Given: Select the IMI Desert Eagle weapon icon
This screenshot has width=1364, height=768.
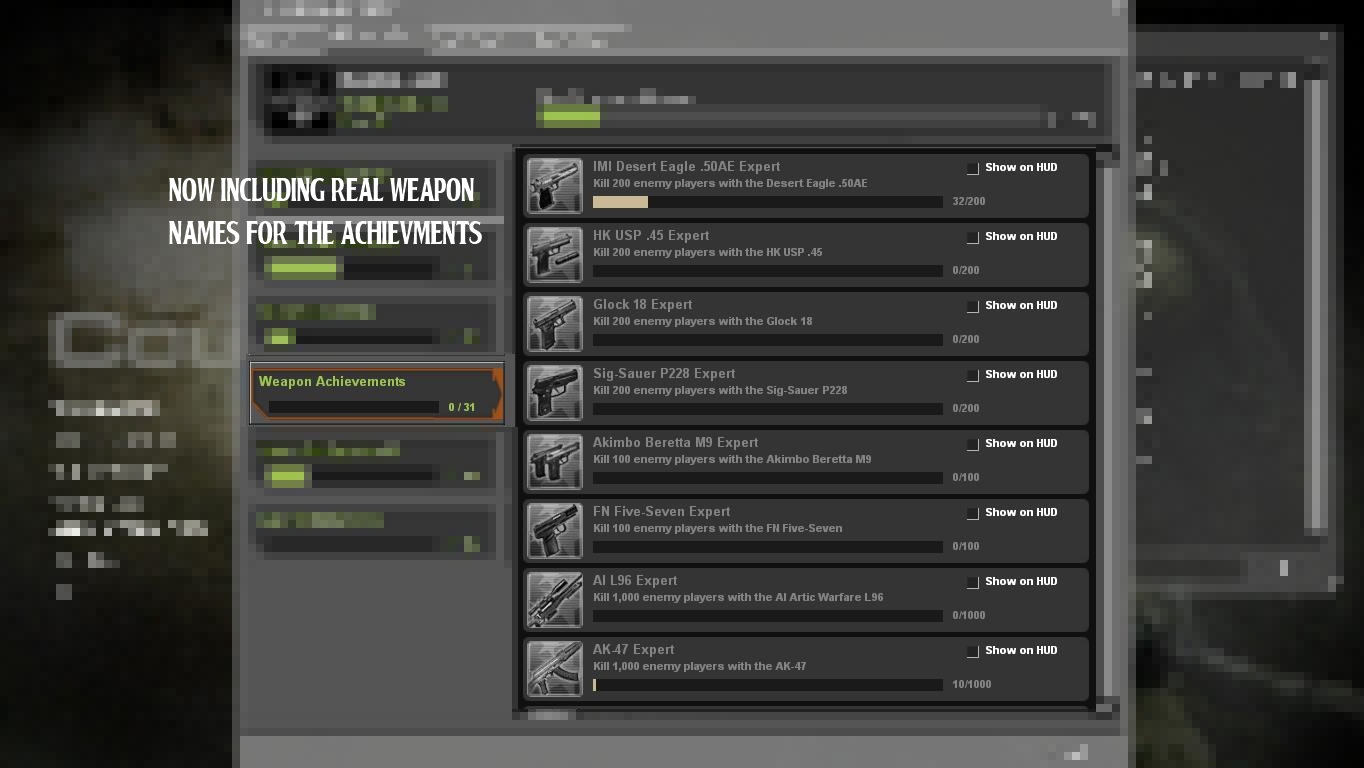Looking at the screenshot, I should 554,185.
